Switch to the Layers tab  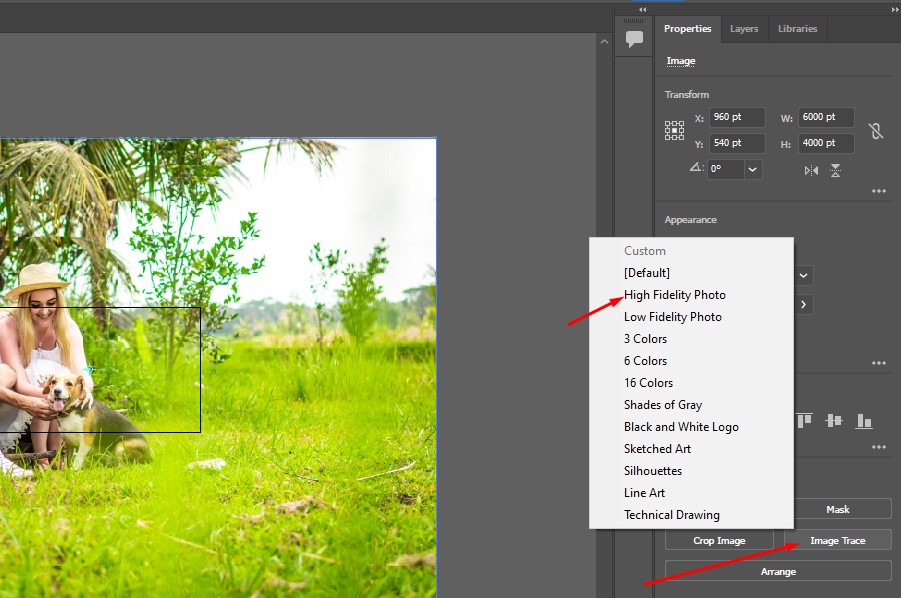744,28
